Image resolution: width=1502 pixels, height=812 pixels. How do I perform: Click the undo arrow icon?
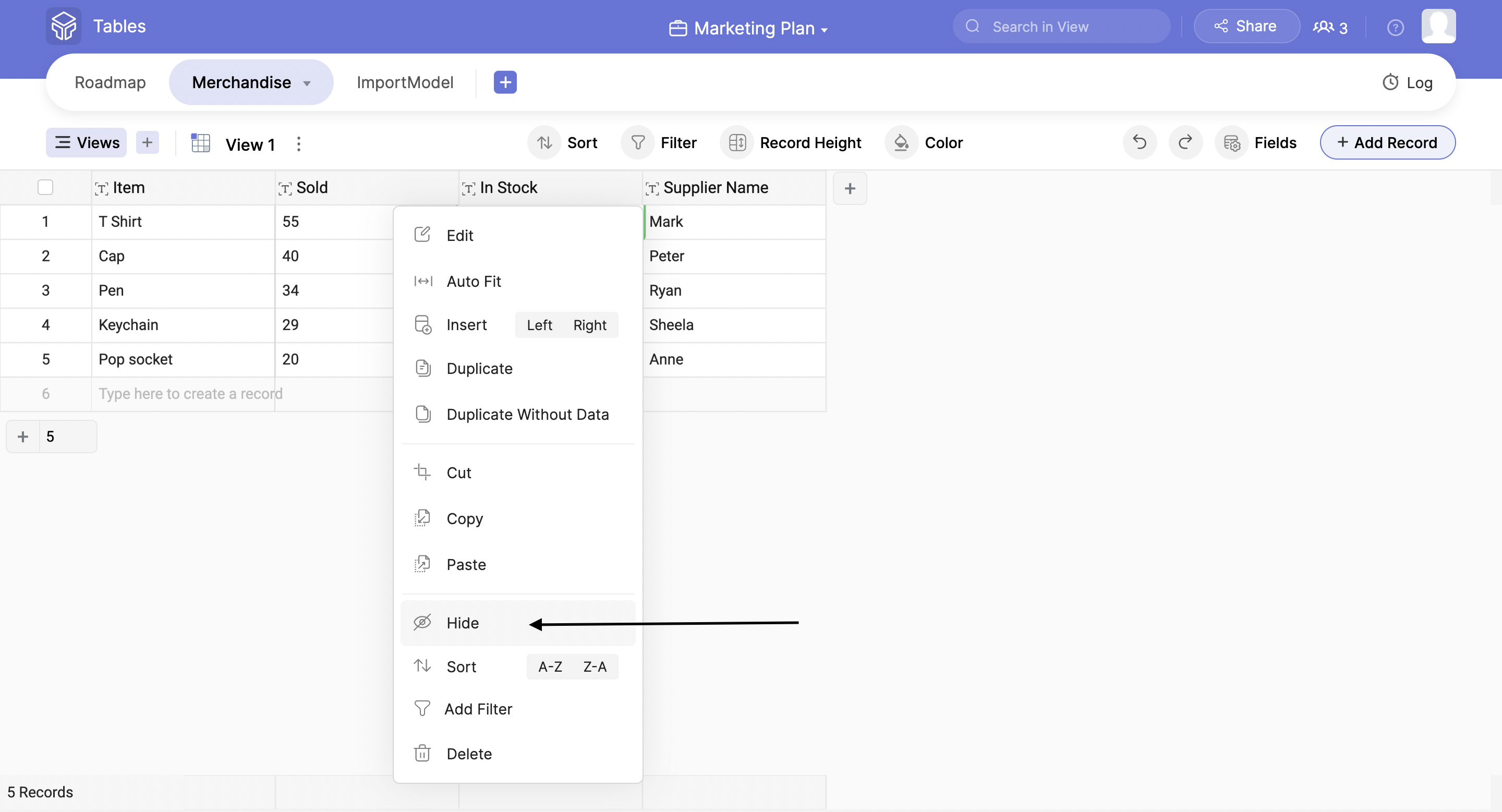click(x=1140, y=142)
